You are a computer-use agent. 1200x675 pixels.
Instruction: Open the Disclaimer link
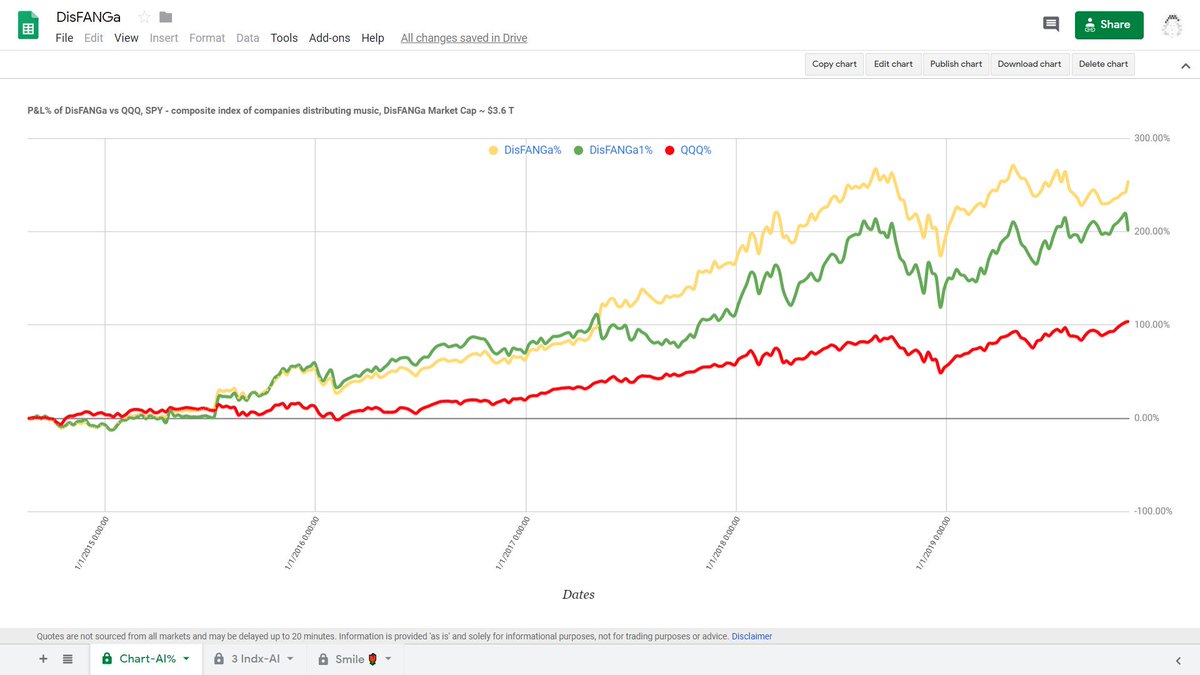[x=752, y=636]
